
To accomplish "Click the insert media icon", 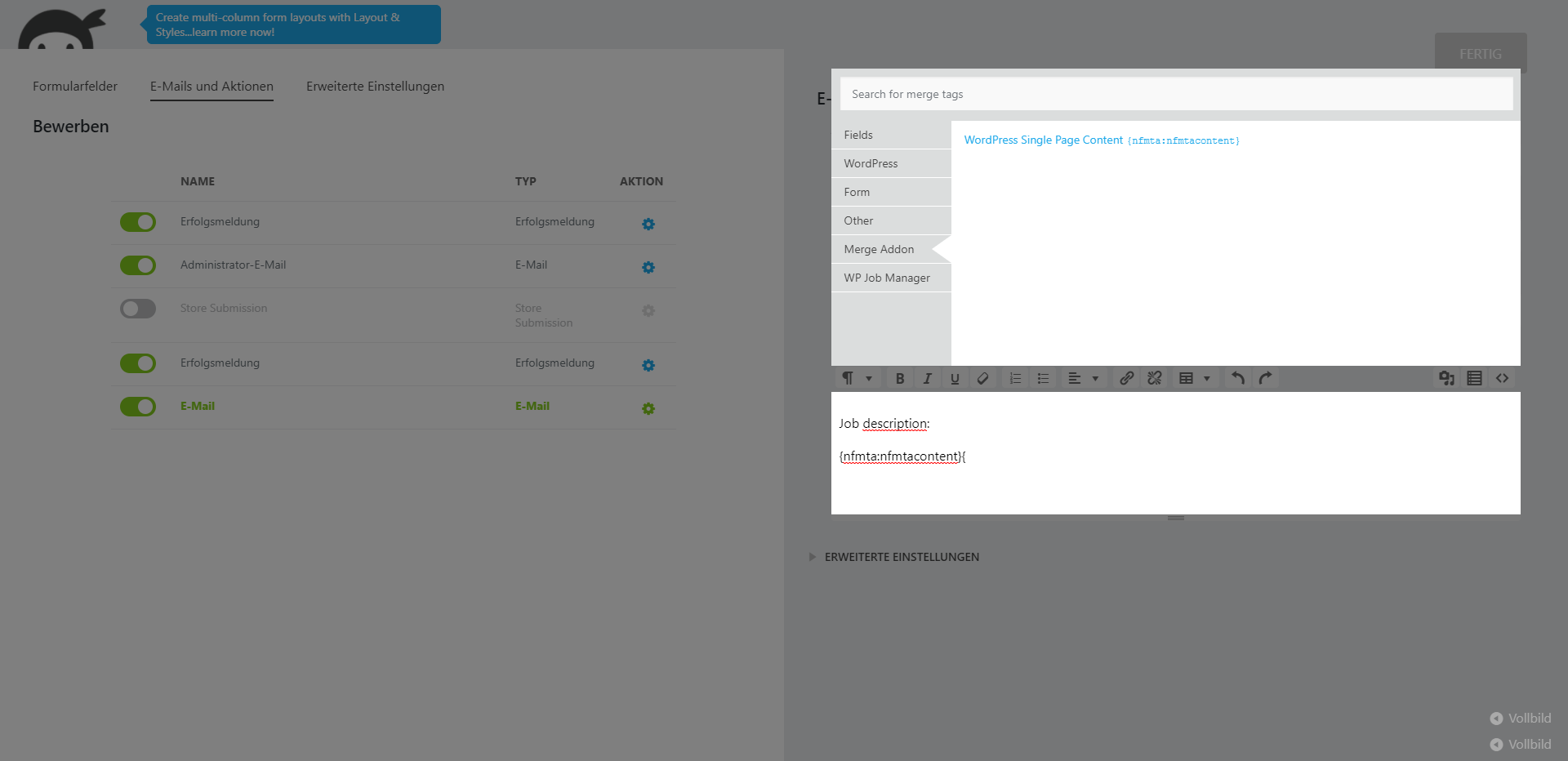I will coord(1446,378).
